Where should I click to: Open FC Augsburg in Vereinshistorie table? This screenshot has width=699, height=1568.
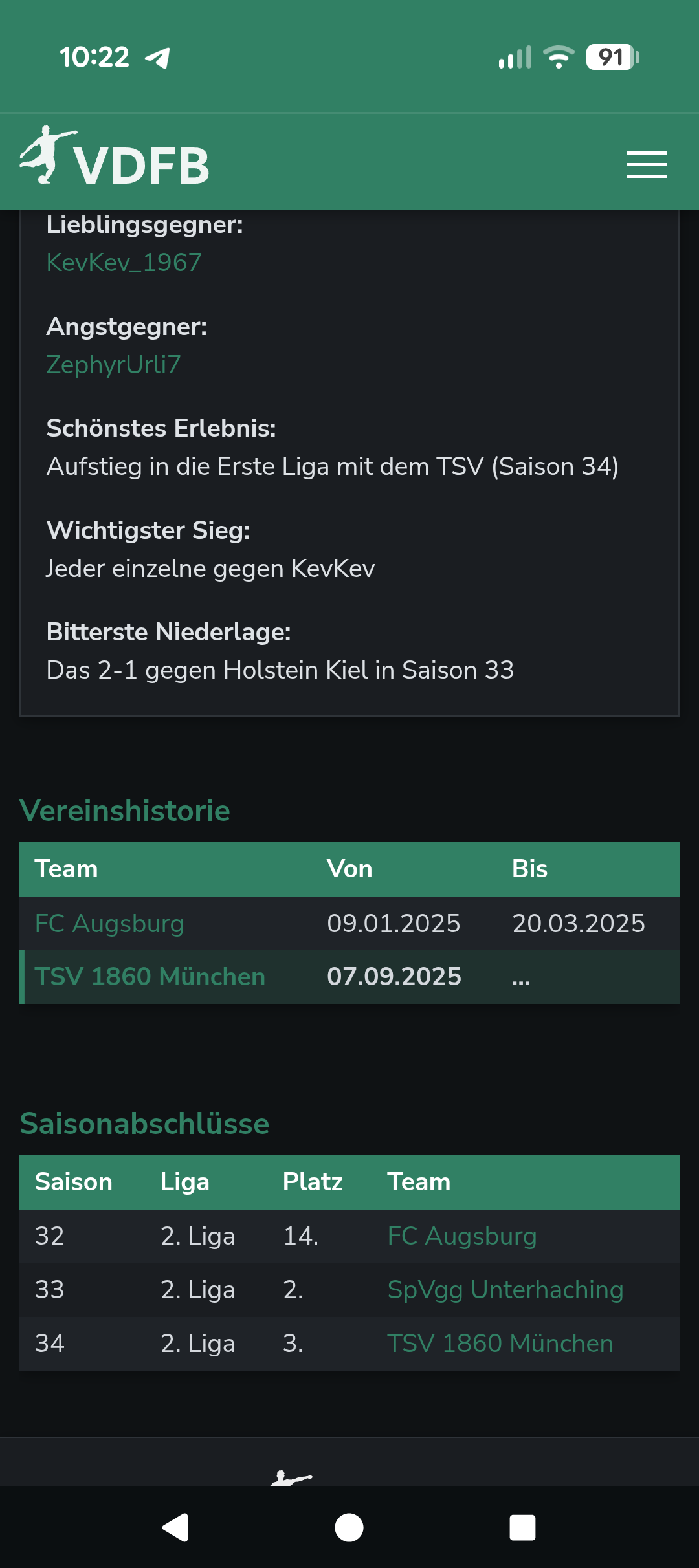[109, 923]
